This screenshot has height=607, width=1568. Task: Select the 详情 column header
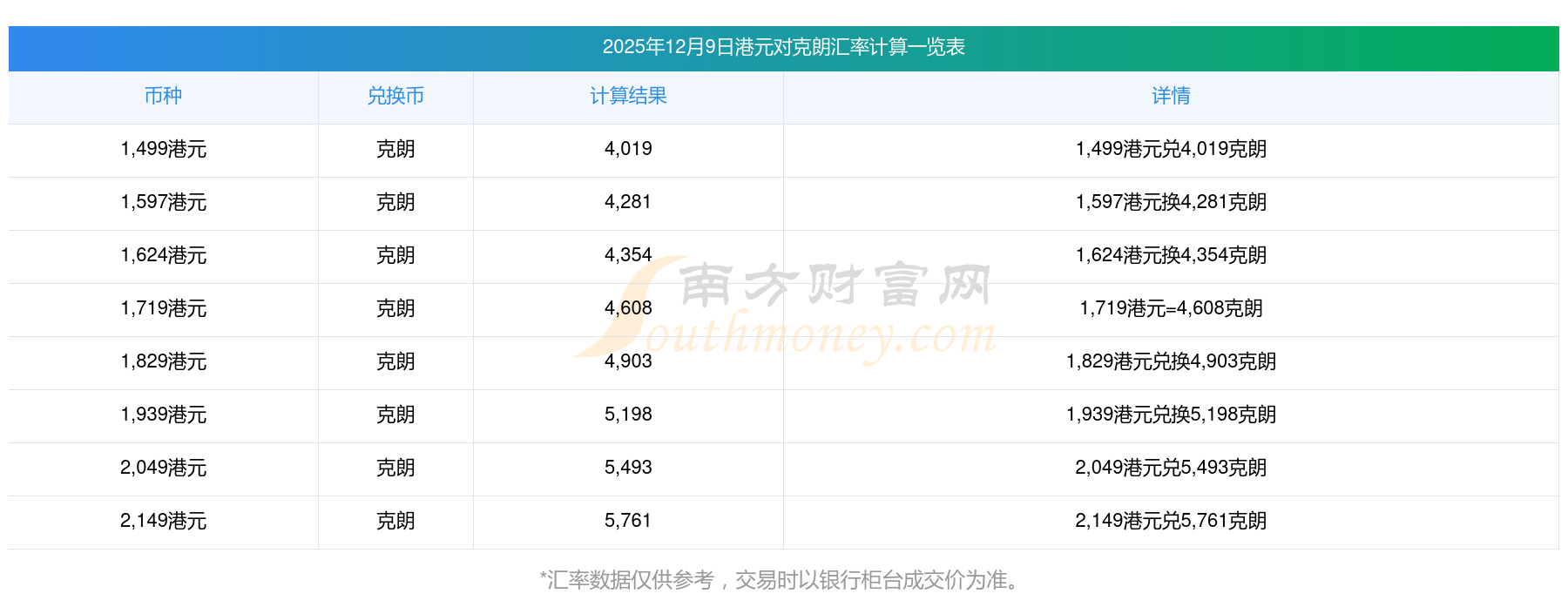point(1171,97)
